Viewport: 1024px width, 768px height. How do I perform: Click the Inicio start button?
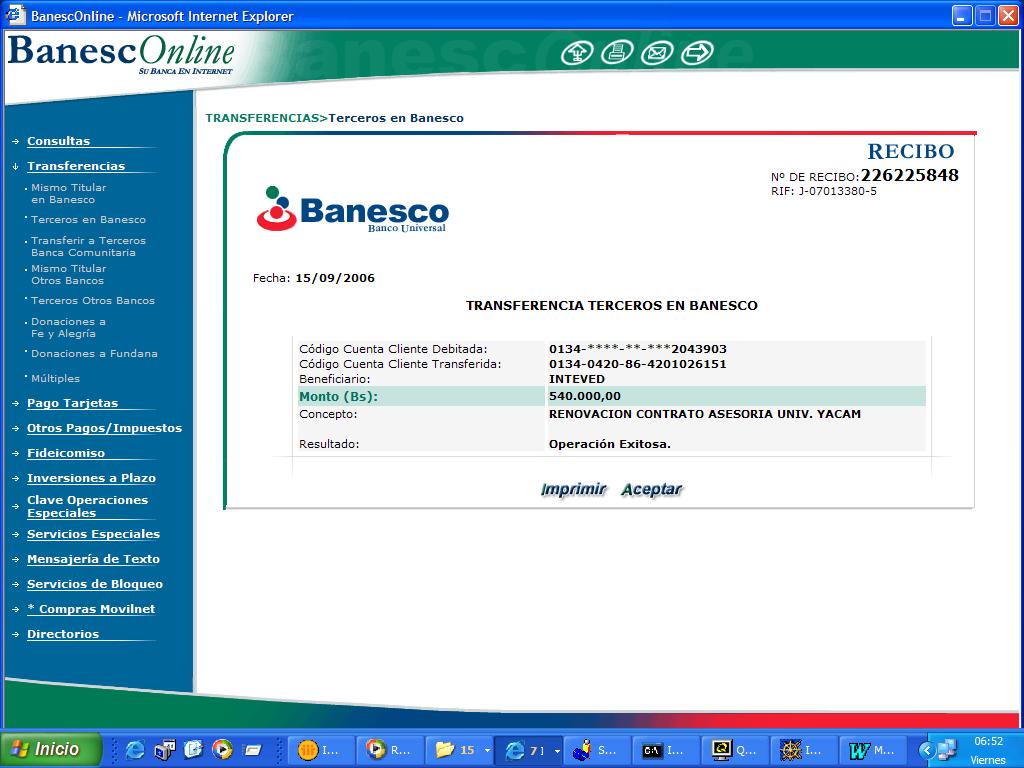51,749
